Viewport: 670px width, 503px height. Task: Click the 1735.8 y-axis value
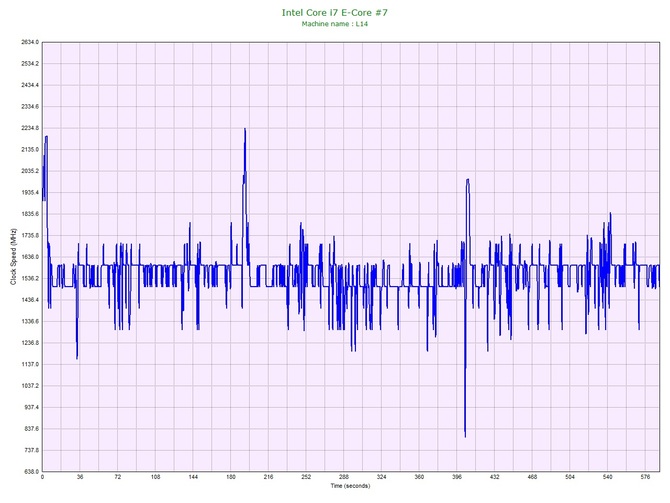point(30,235)
